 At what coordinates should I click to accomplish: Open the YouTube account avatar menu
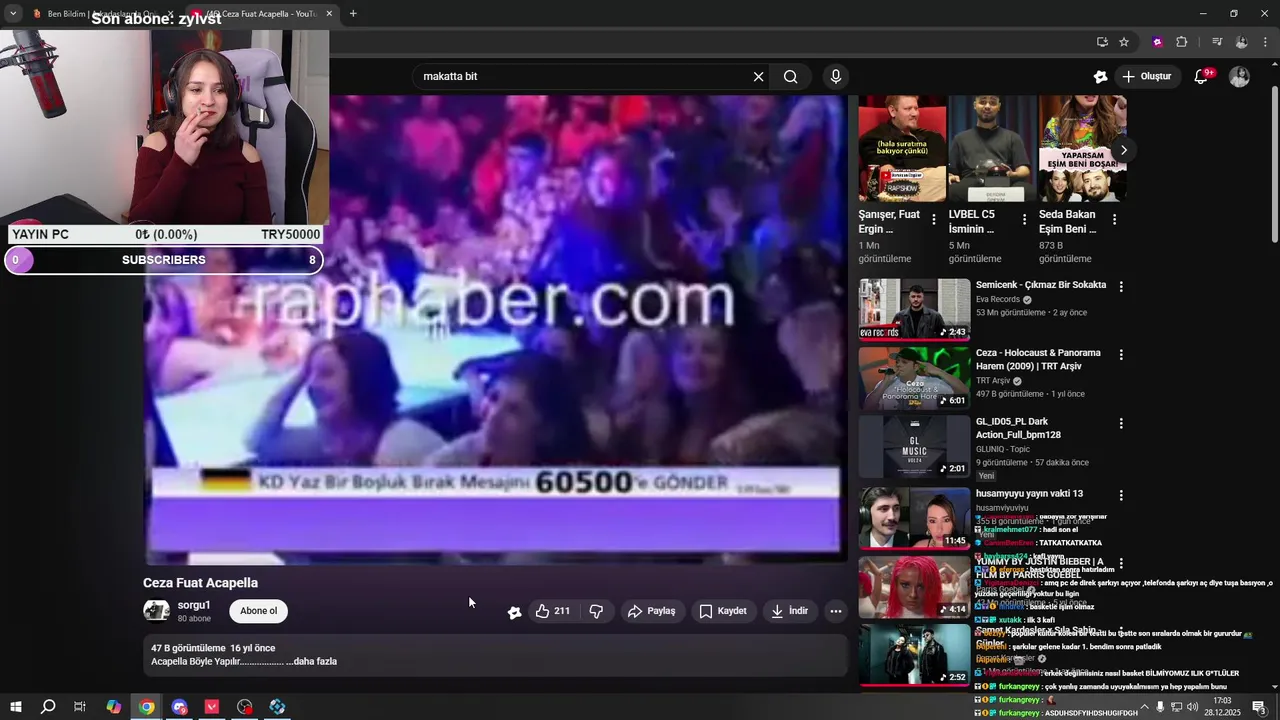click(x=1239, y=76)
